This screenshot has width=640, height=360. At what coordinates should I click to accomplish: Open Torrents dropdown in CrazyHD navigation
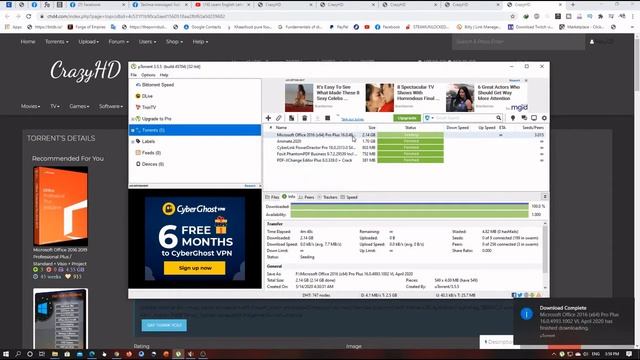point(57,42)
